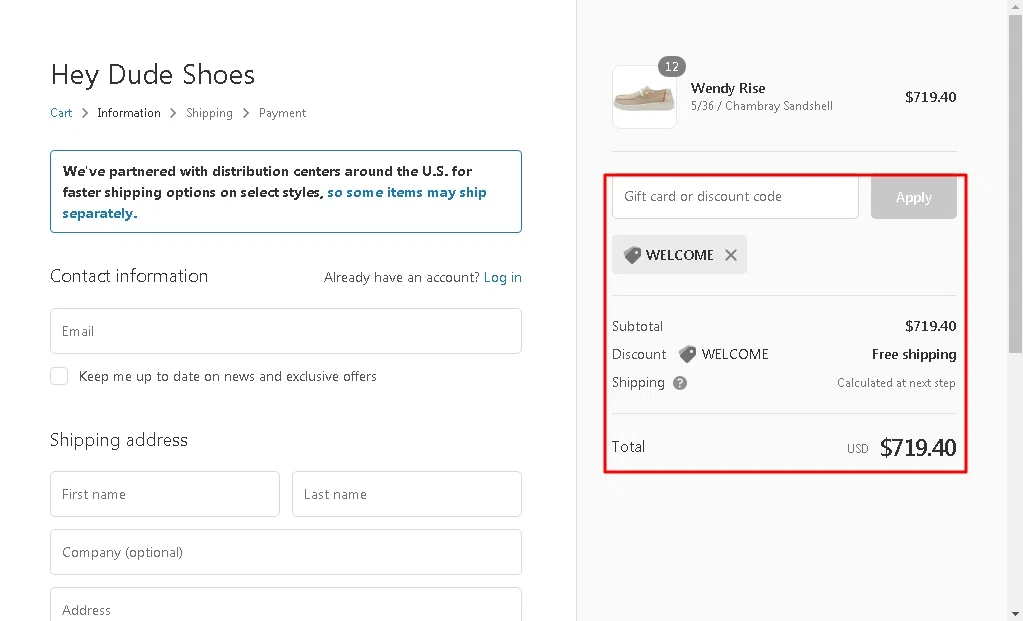The width and height of the screenshot is (1023, 621).
Task: Remove the WELCOME discount code
Action: (731, 255)
